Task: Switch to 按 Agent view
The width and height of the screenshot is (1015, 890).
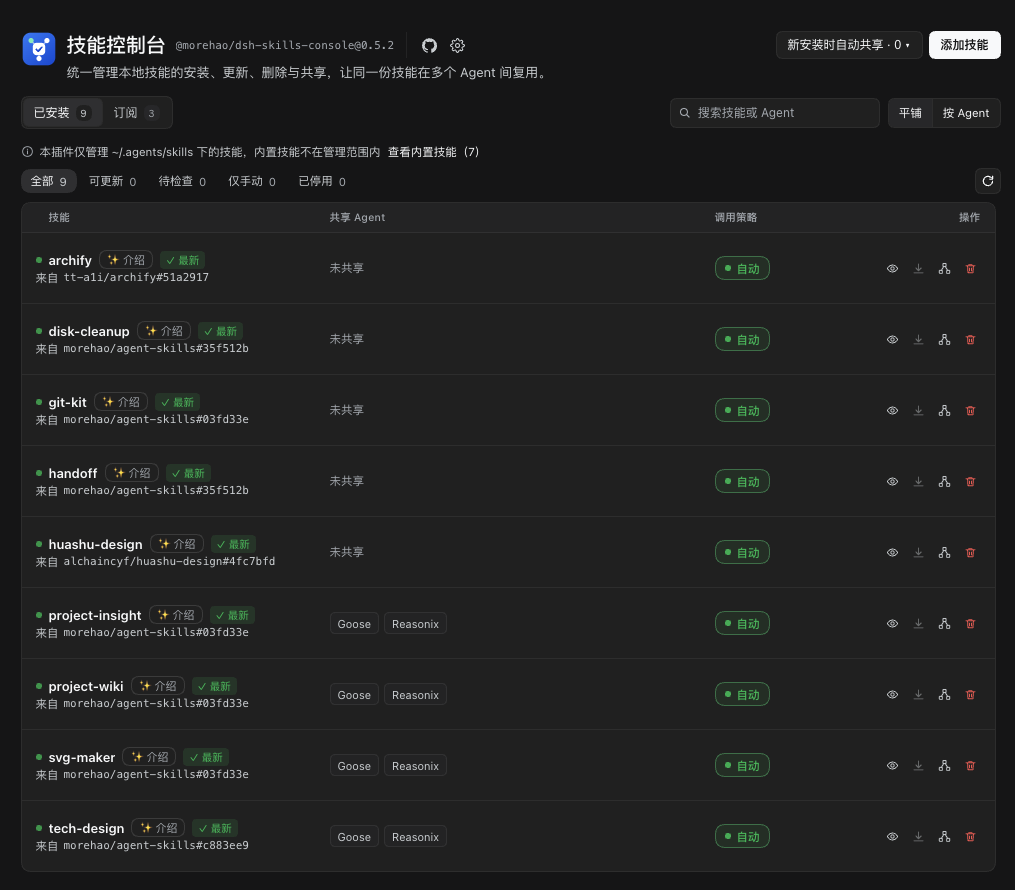Action: pyautogui.click(x=966, y=113)
